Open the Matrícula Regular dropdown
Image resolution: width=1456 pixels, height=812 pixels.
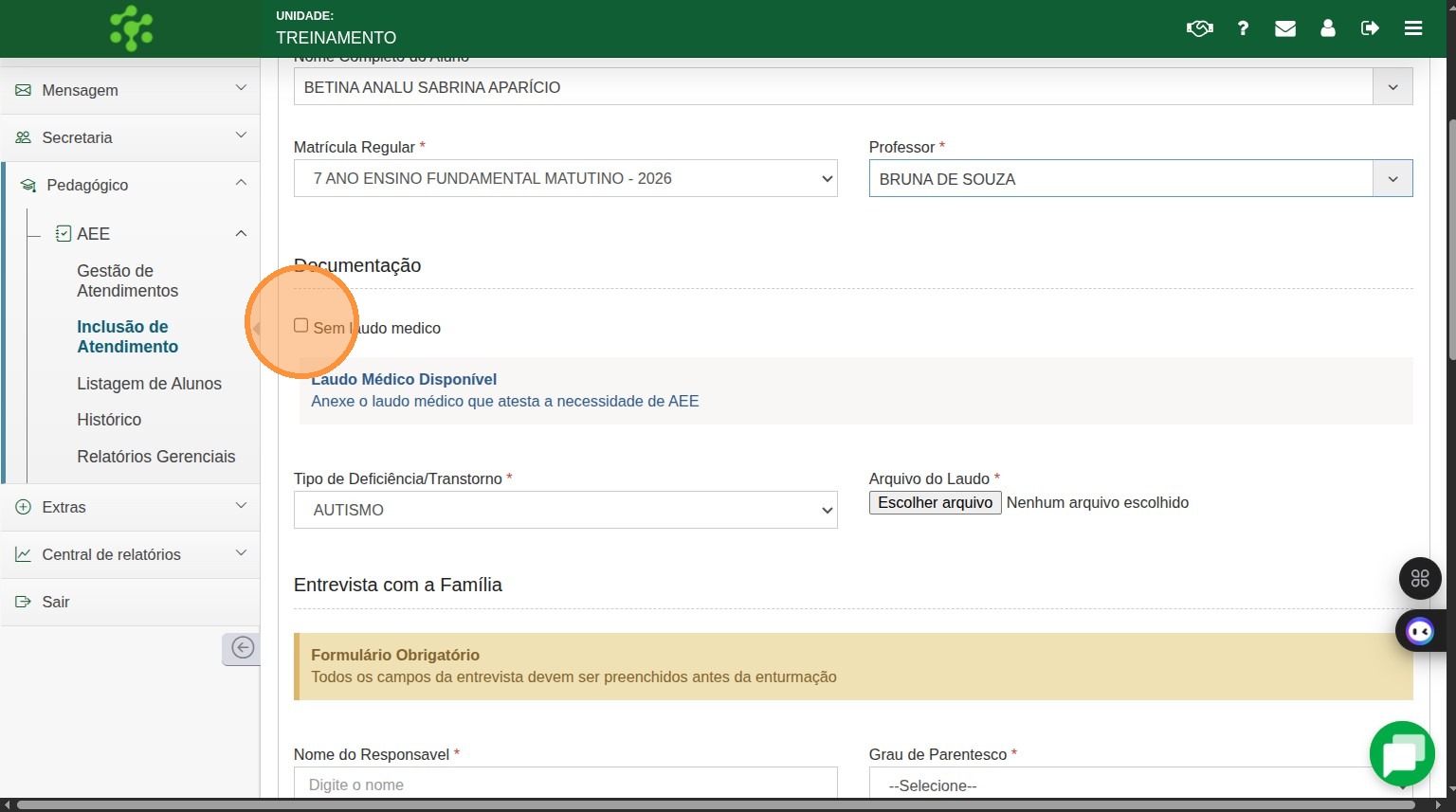pyautogui.click(x=566, y=178)
